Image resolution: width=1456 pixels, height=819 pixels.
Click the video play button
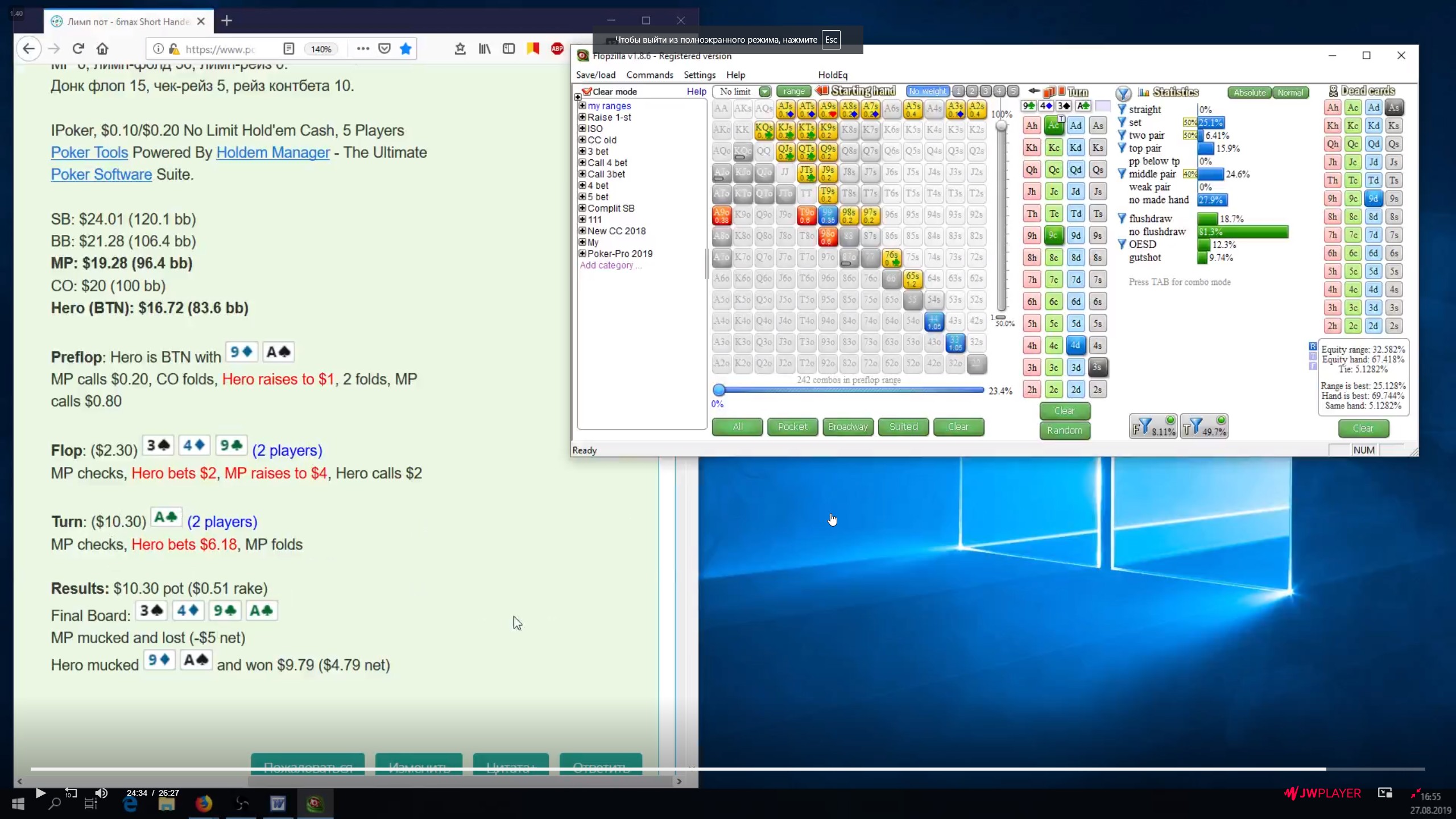40,793
